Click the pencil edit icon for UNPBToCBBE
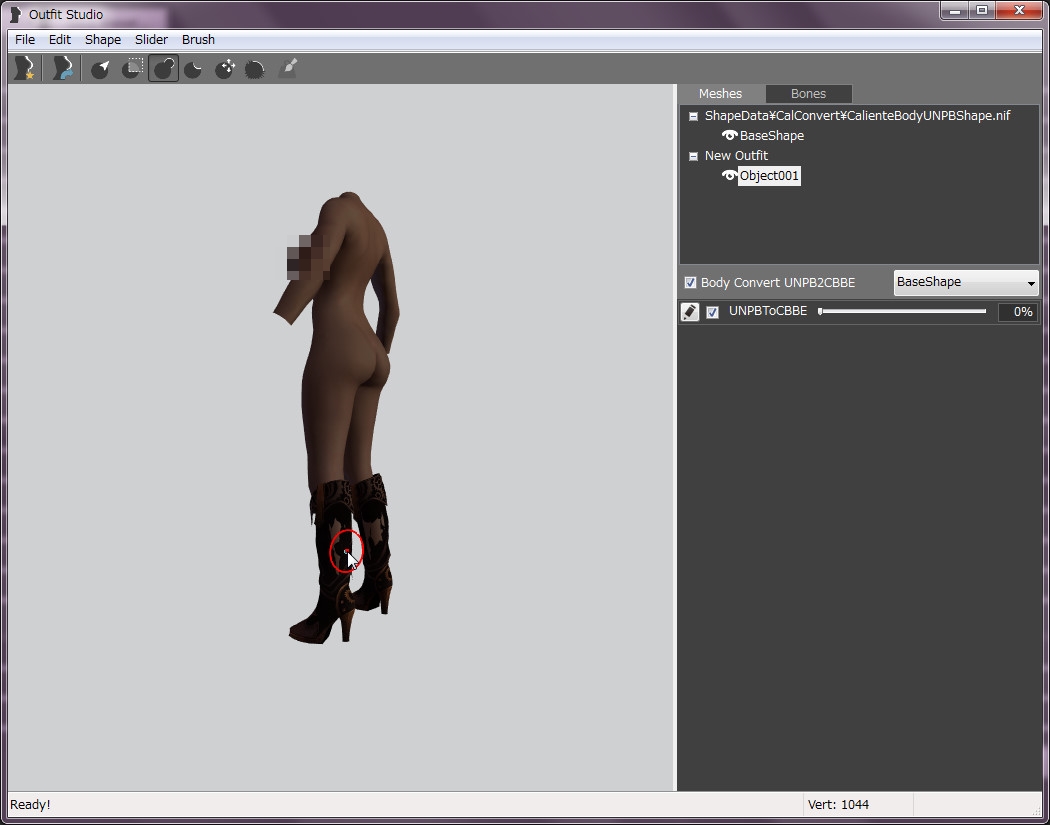The height and width of the screenshot is (825, 1050). (x=690, y=312)
